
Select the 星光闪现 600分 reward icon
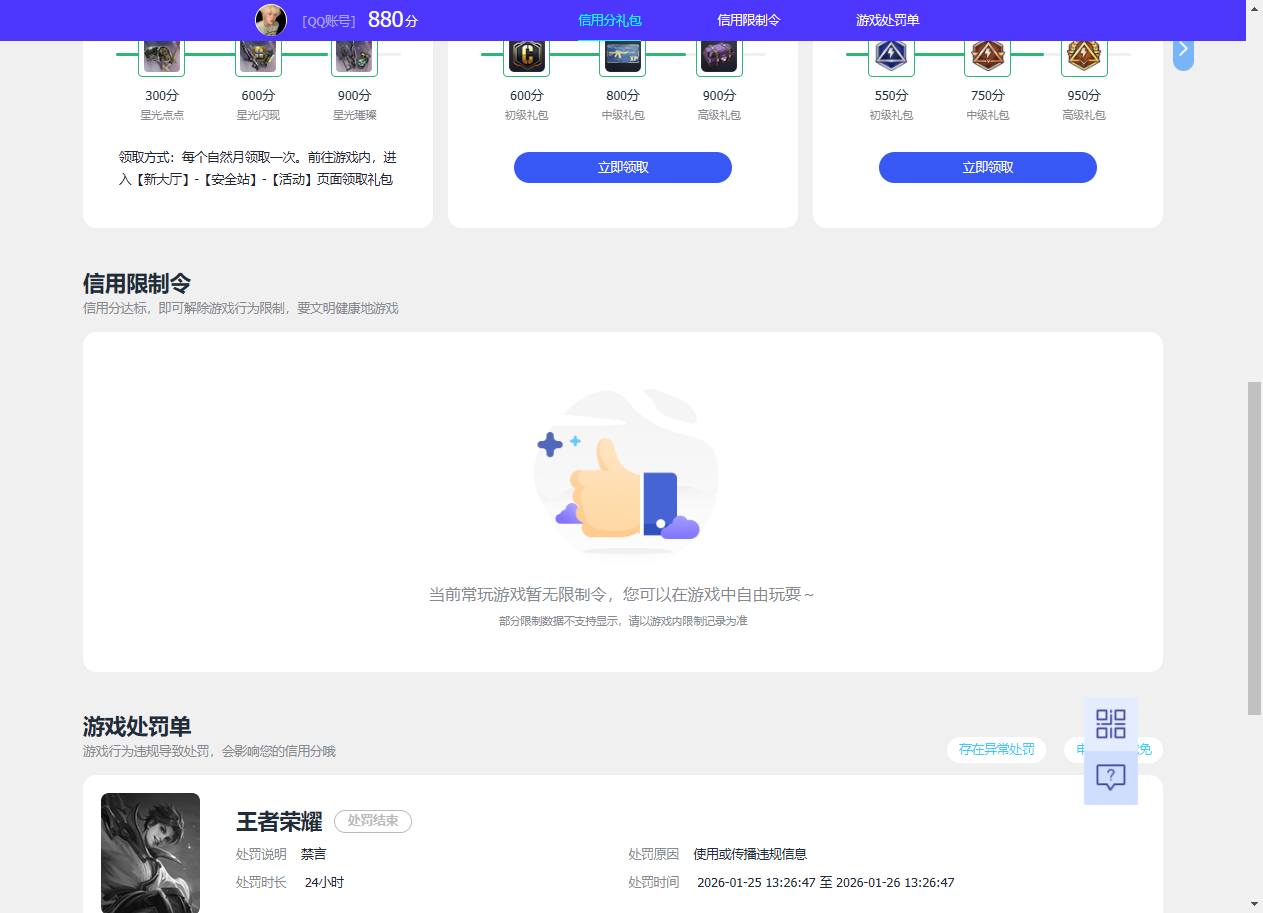pos(258,55)
